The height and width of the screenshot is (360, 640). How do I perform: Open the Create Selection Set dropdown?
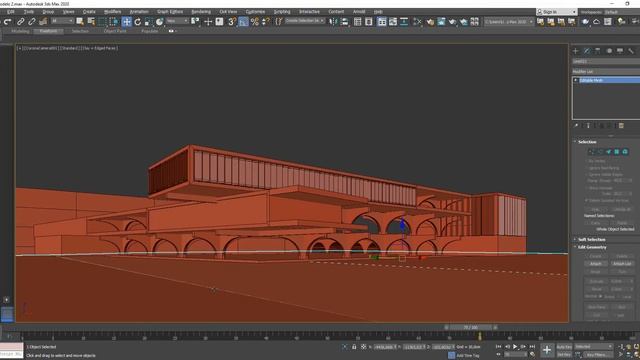pos(304,21)
